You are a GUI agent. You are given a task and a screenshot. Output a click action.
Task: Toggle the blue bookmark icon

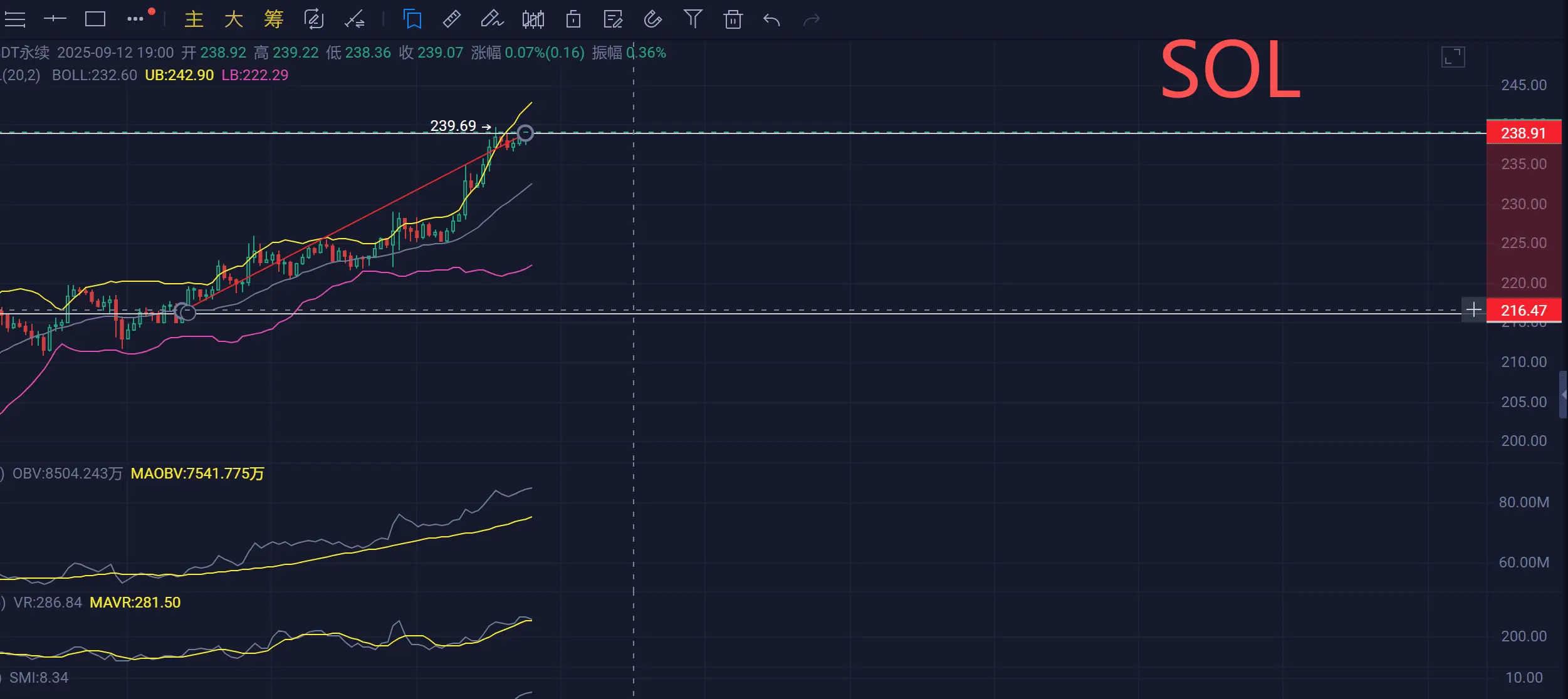413,19
